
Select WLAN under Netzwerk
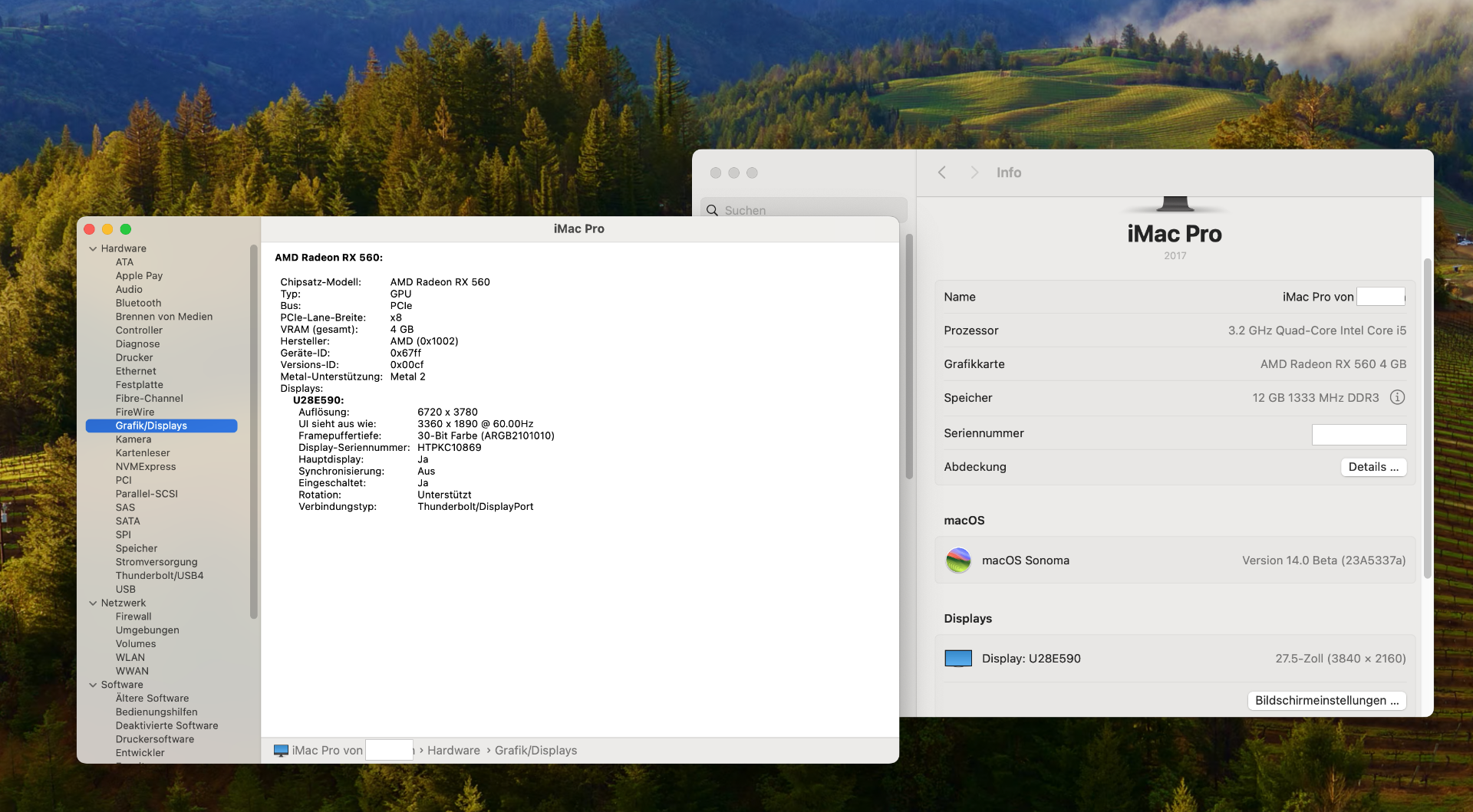[130, 657]
